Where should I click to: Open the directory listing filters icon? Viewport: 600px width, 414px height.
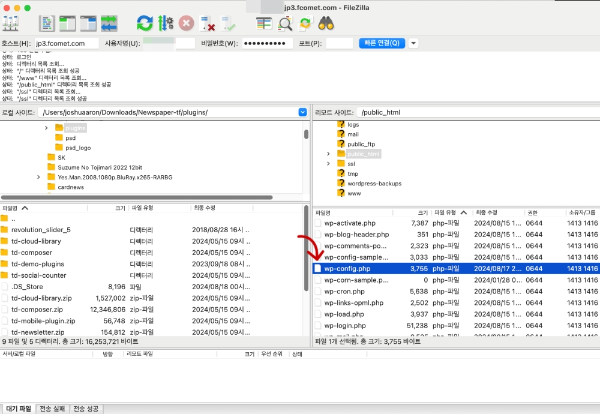[x=264, y=24]
